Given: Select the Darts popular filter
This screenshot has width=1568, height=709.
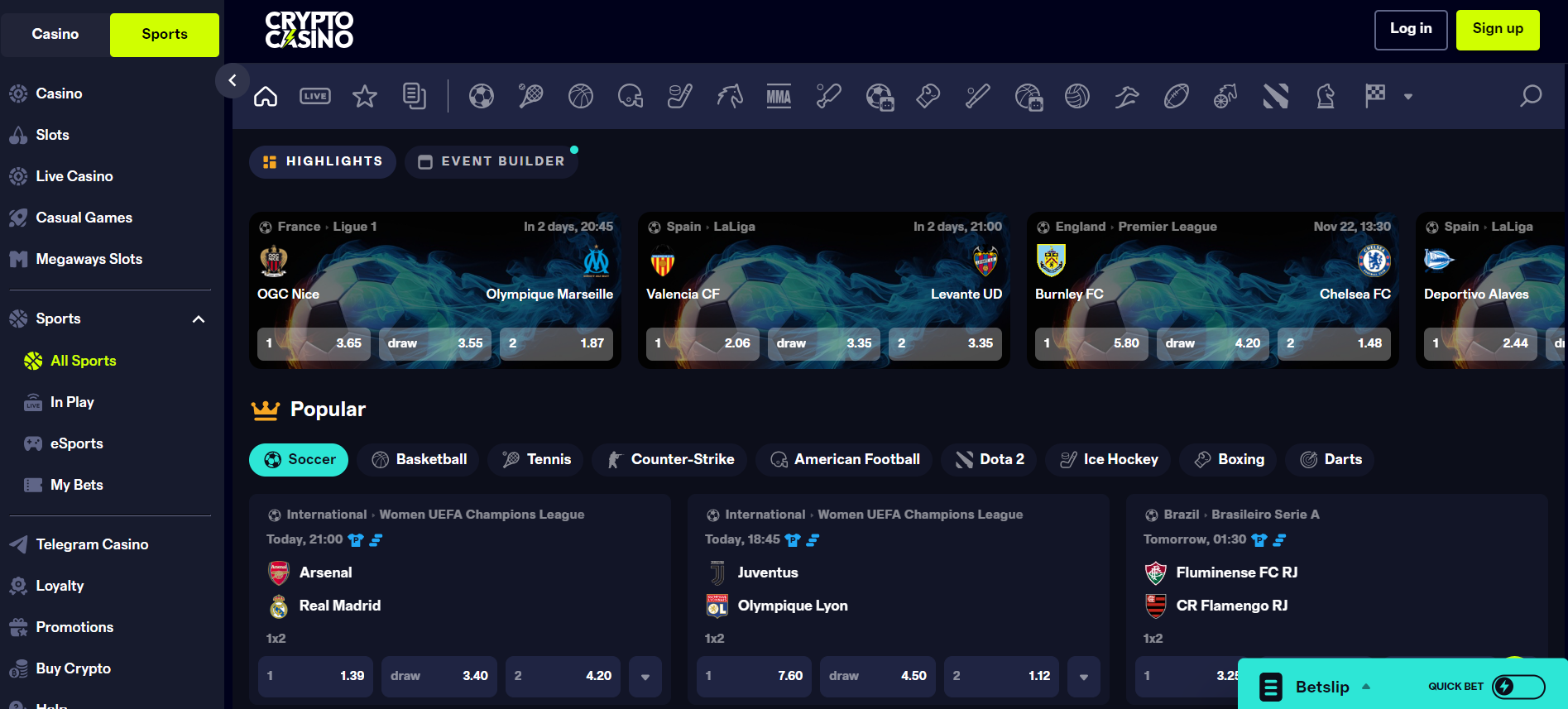Looking at the screenshot, I should pos(1330,459).
